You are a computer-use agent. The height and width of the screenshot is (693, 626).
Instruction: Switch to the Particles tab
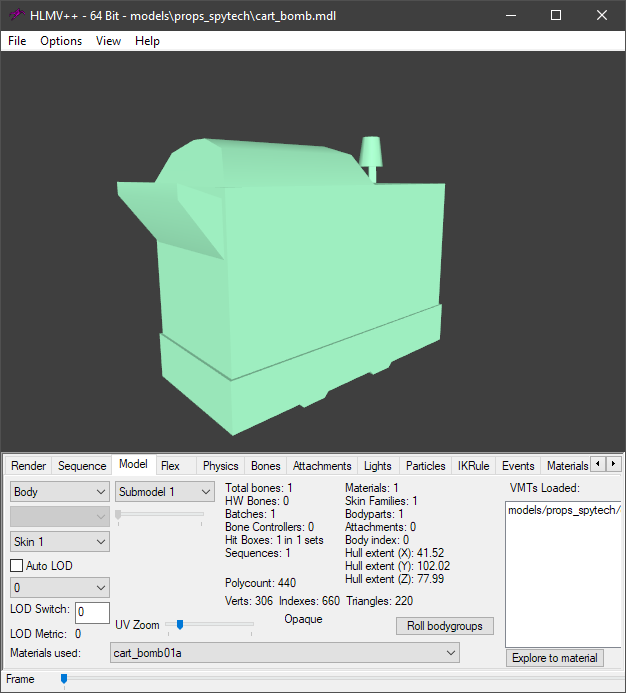coord(426,466)
